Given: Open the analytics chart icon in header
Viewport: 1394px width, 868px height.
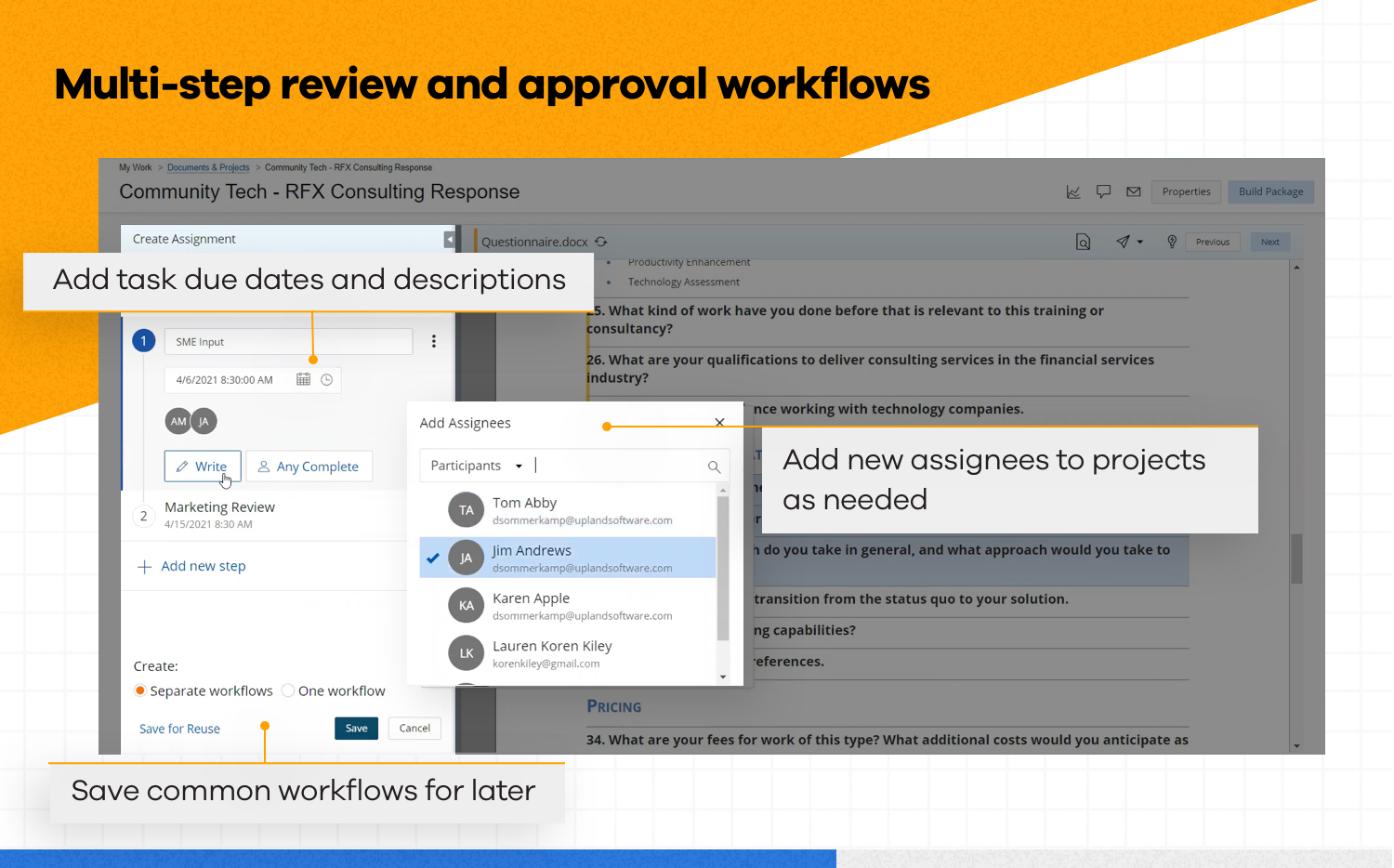Looking at the screenshot, I should (1073, 192).
